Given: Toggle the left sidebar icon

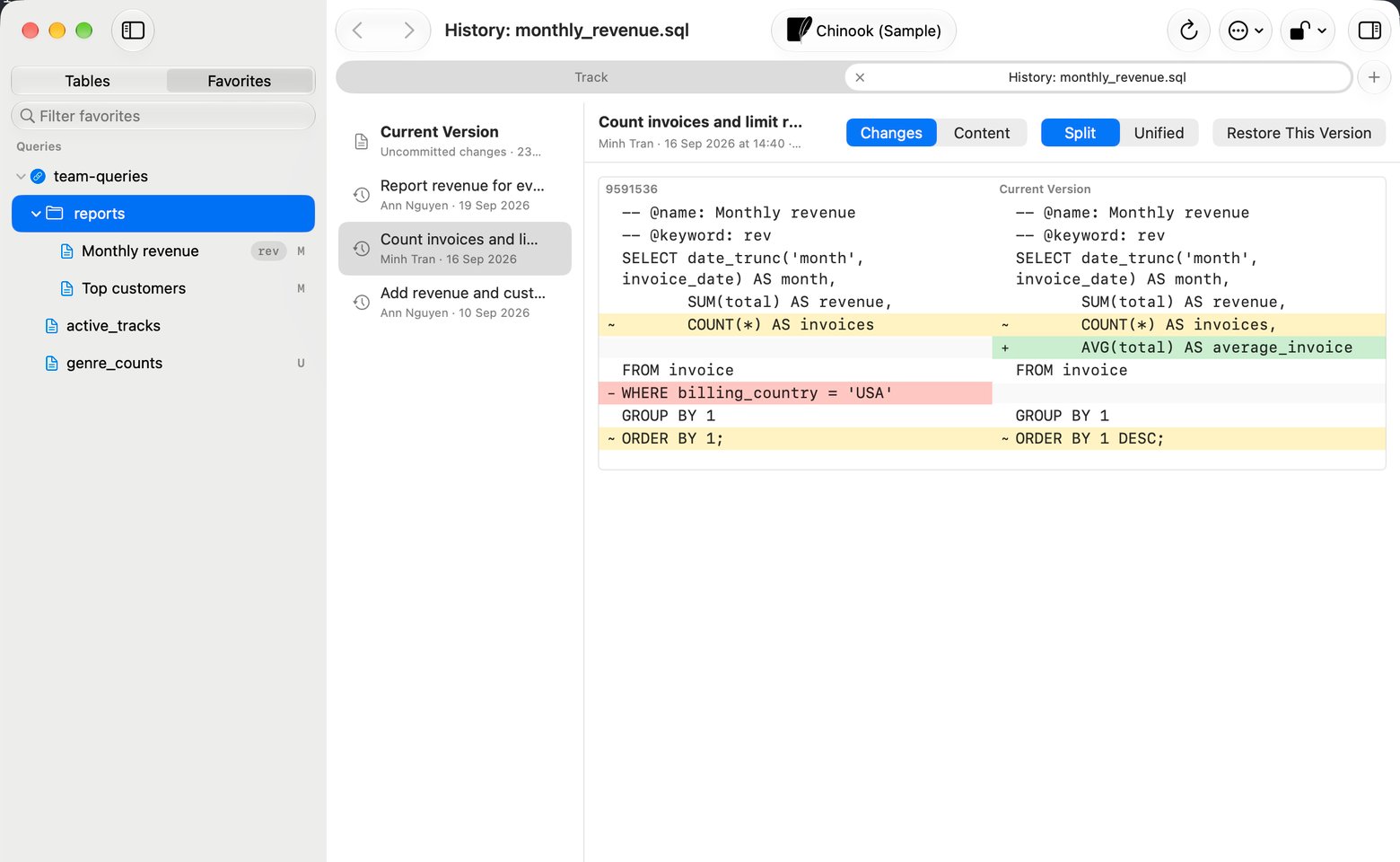Looking at the screenshot, I should click(133, 31).
